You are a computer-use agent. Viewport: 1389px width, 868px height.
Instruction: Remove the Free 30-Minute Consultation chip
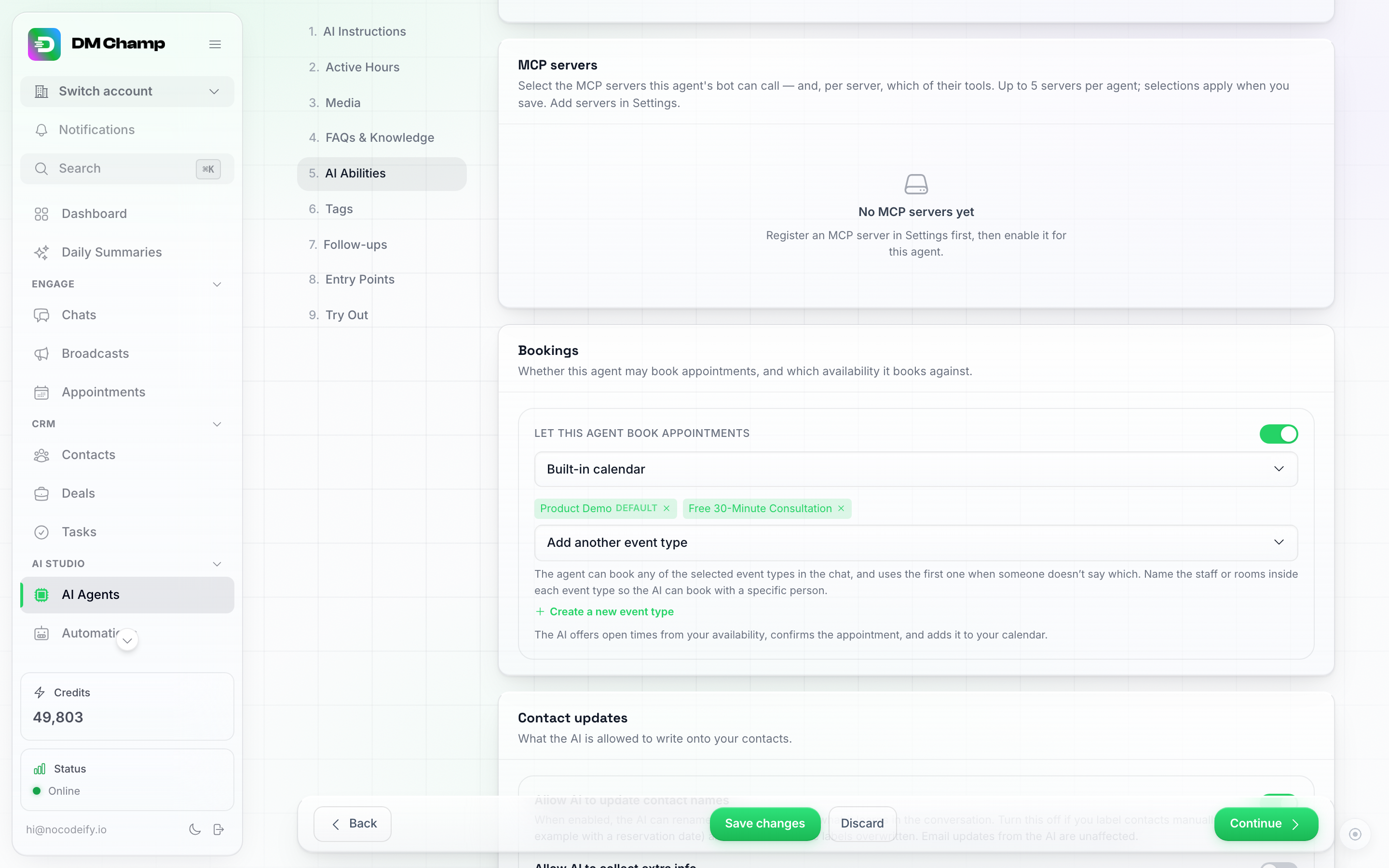coord(841,509)
